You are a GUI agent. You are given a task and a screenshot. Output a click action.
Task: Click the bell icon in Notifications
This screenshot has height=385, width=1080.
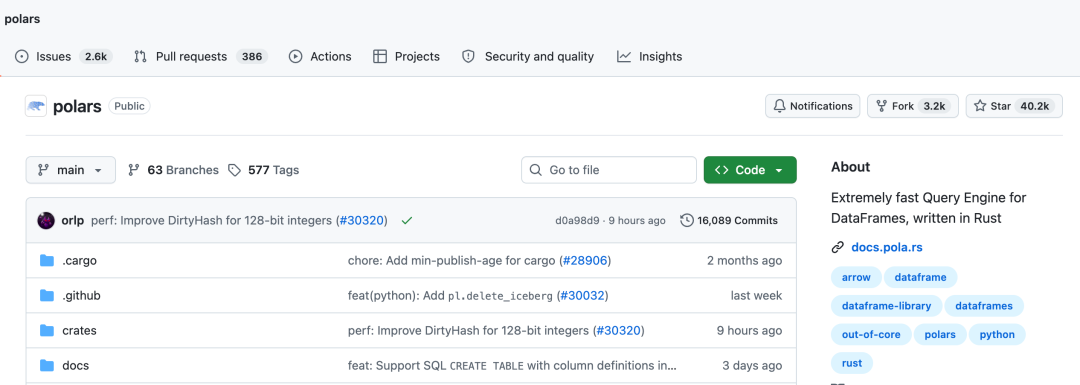point(780,106)
